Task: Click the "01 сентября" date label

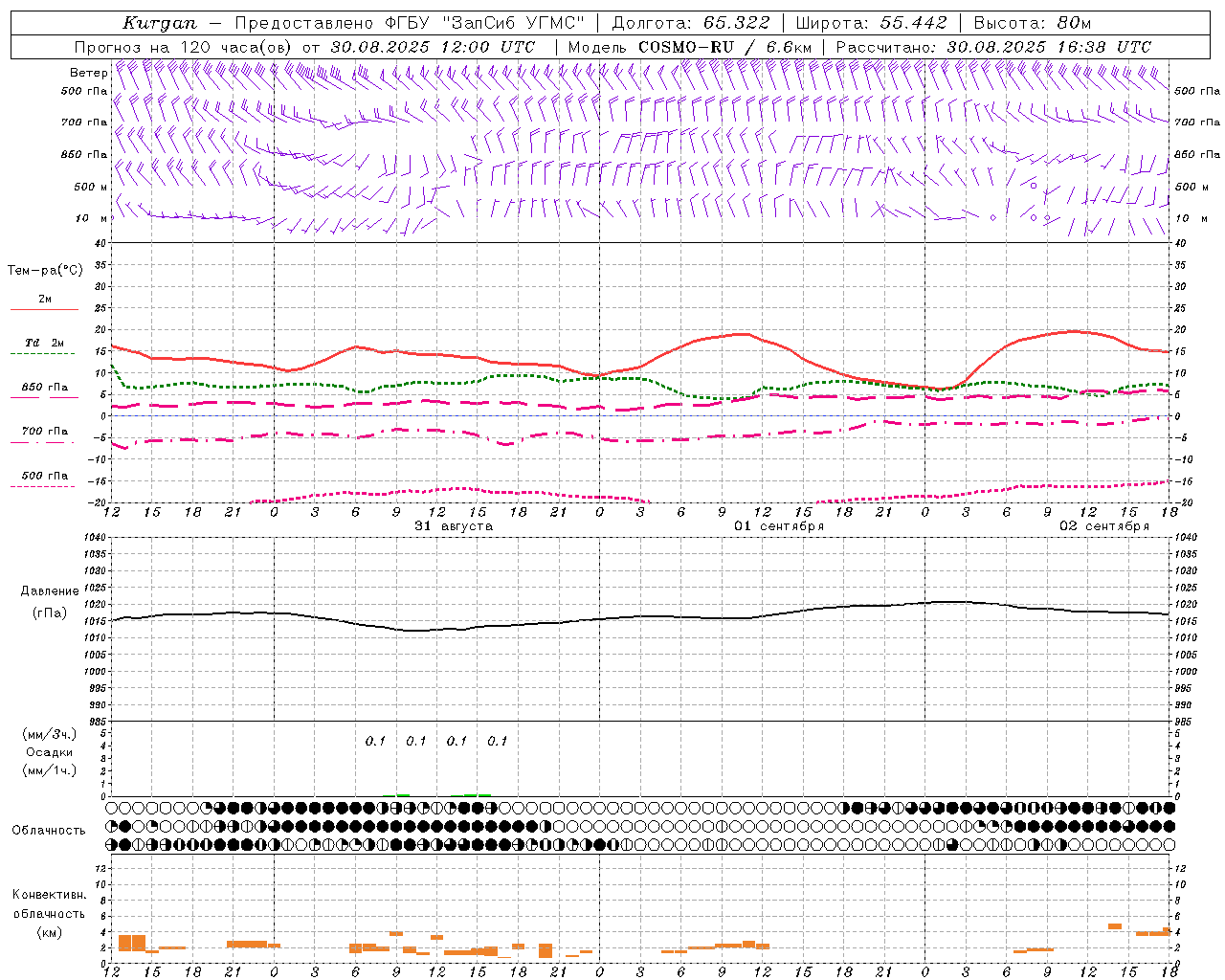Action: (779, 526)
